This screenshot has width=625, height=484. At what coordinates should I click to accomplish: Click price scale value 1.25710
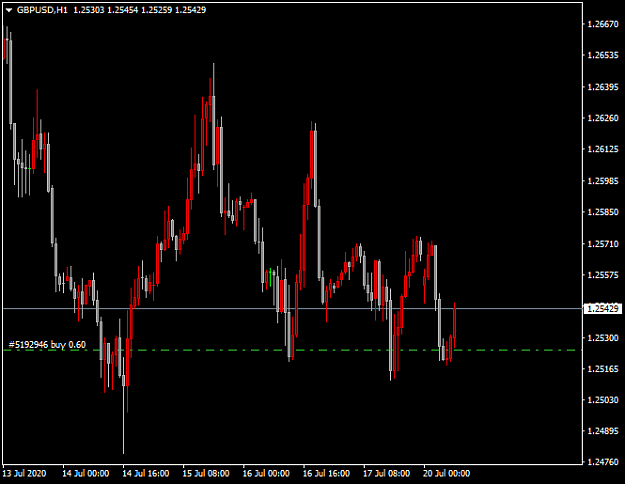click(603, 244)
